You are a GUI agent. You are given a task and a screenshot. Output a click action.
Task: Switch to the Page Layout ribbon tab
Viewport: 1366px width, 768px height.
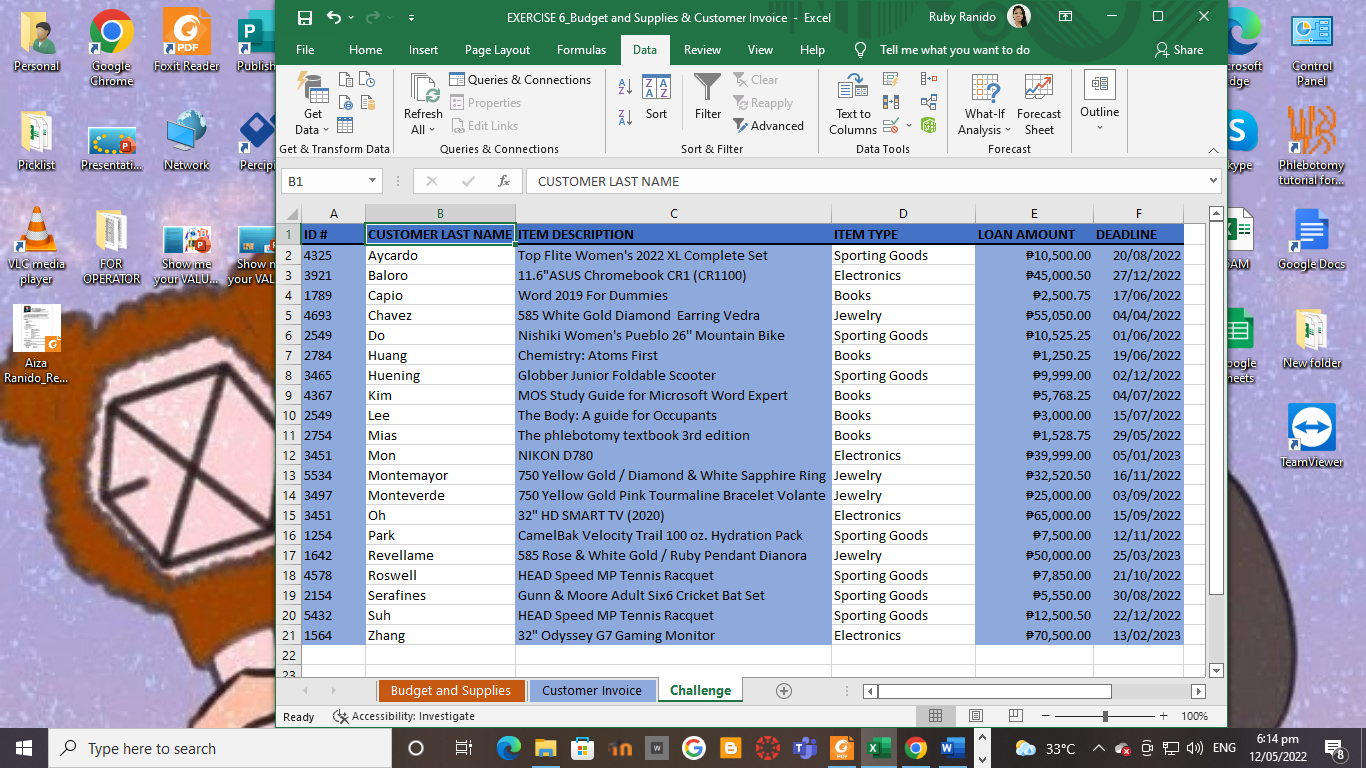[497, 50]
